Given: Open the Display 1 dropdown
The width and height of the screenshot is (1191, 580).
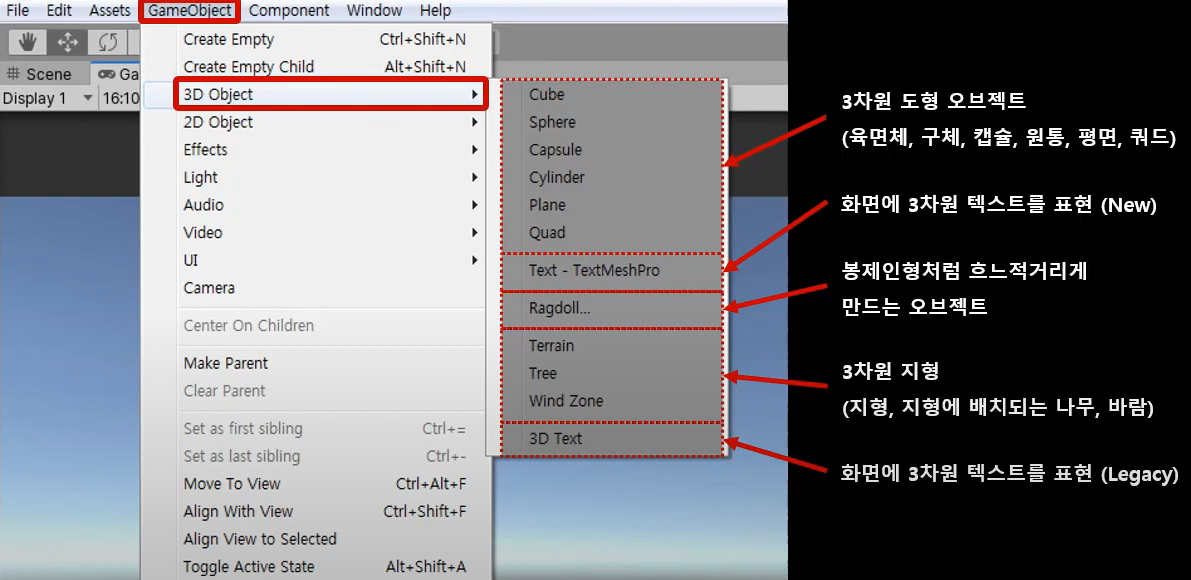Looking at the screenshot, I should pyautogui.click(x=47, y=98).
